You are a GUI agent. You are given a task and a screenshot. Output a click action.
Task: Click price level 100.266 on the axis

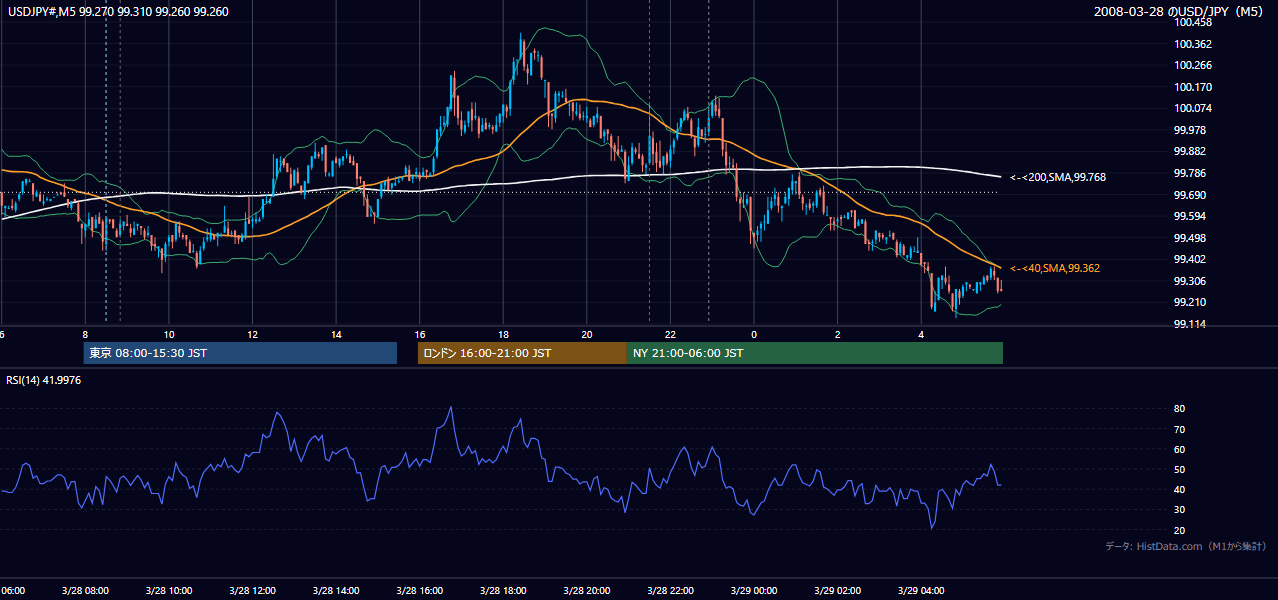tap(1192, 65)
